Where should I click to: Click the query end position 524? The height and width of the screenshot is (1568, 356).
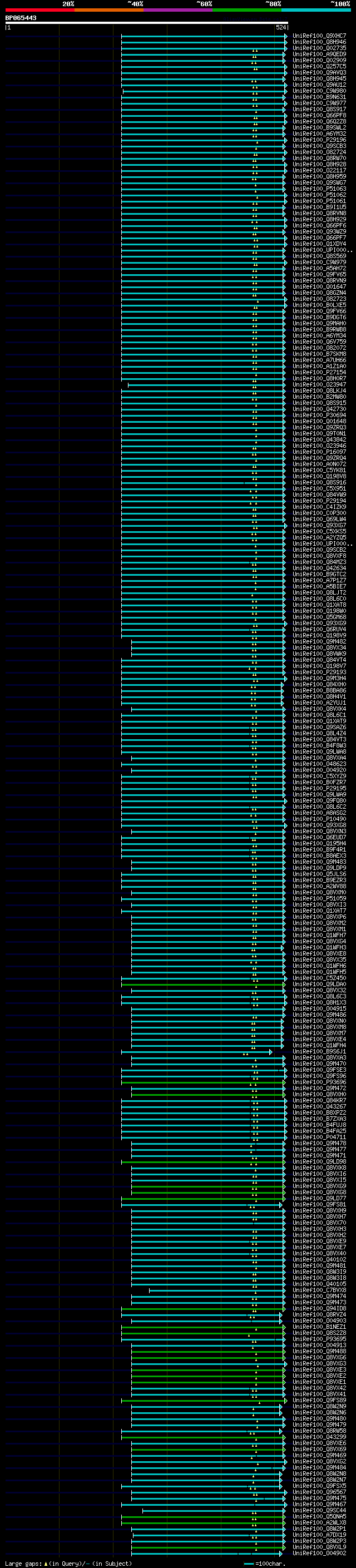click(x=281, y=27)
